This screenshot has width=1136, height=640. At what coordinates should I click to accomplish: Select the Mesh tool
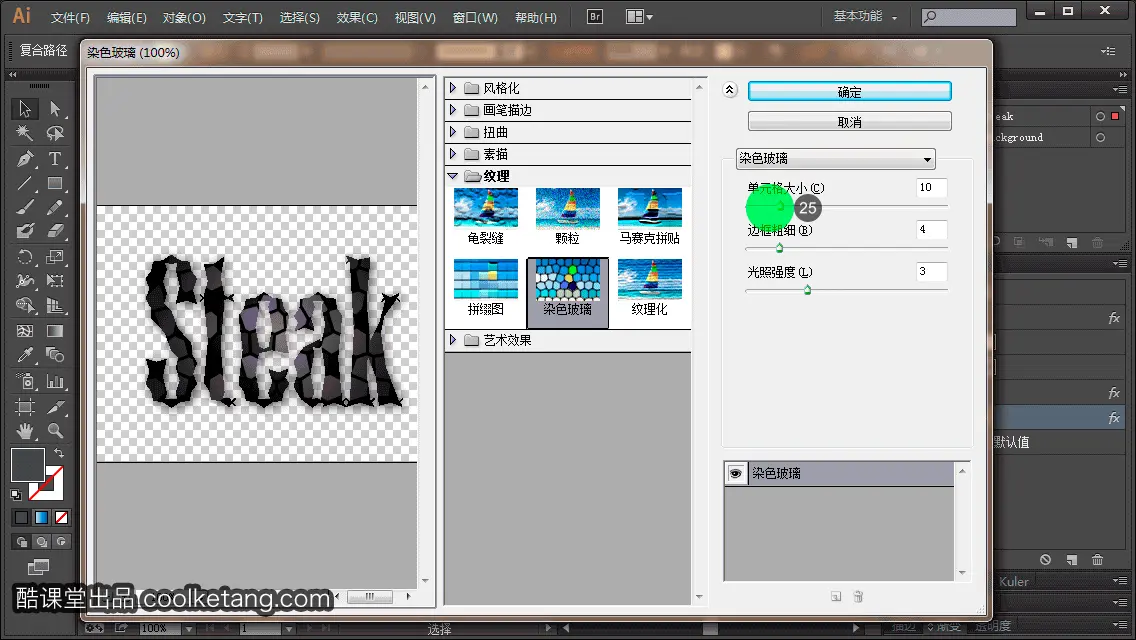click(25, 331)
